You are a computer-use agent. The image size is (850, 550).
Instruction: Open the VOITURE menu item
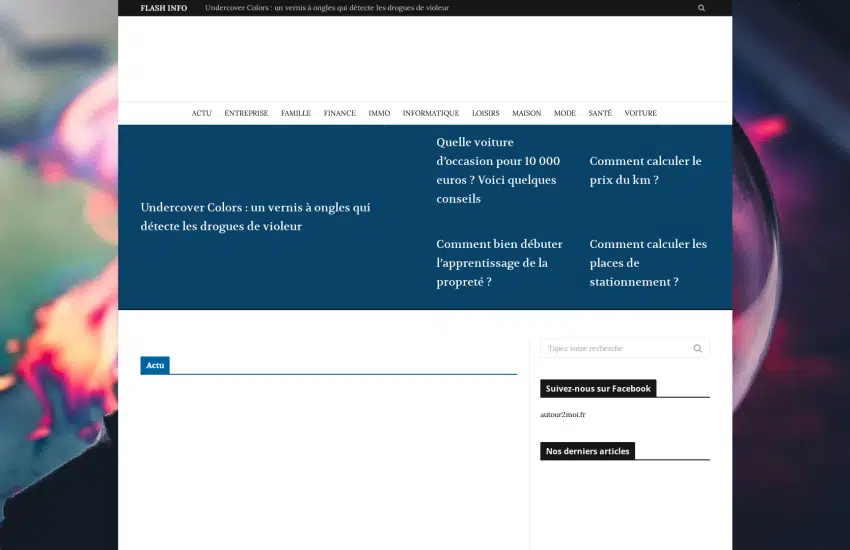coord(640,114)
